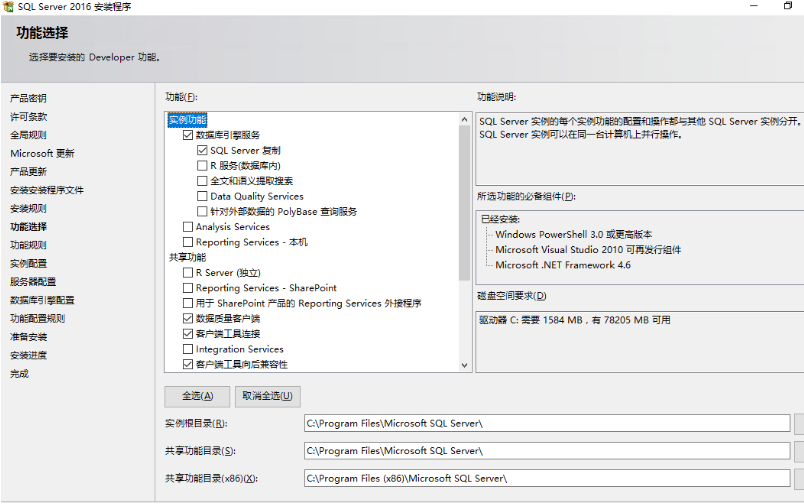
Task: Select the 实例功能 tree heading
Action: [187, 120]
